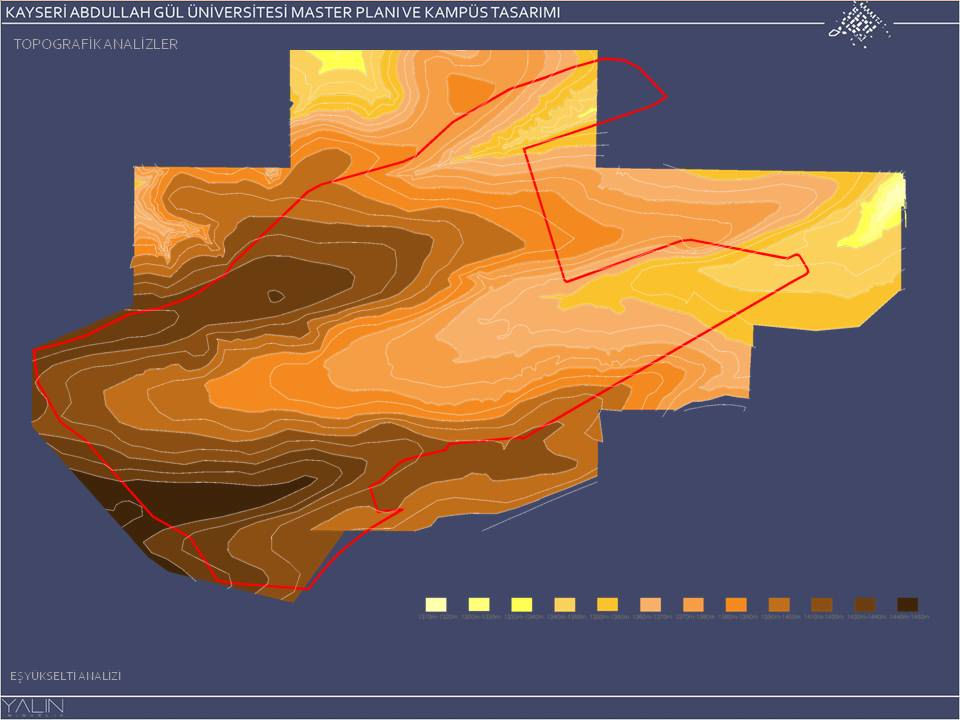Select the lightest cream legend swatch
This screenshot has width=960, height=720.
(x=435, y=604)
